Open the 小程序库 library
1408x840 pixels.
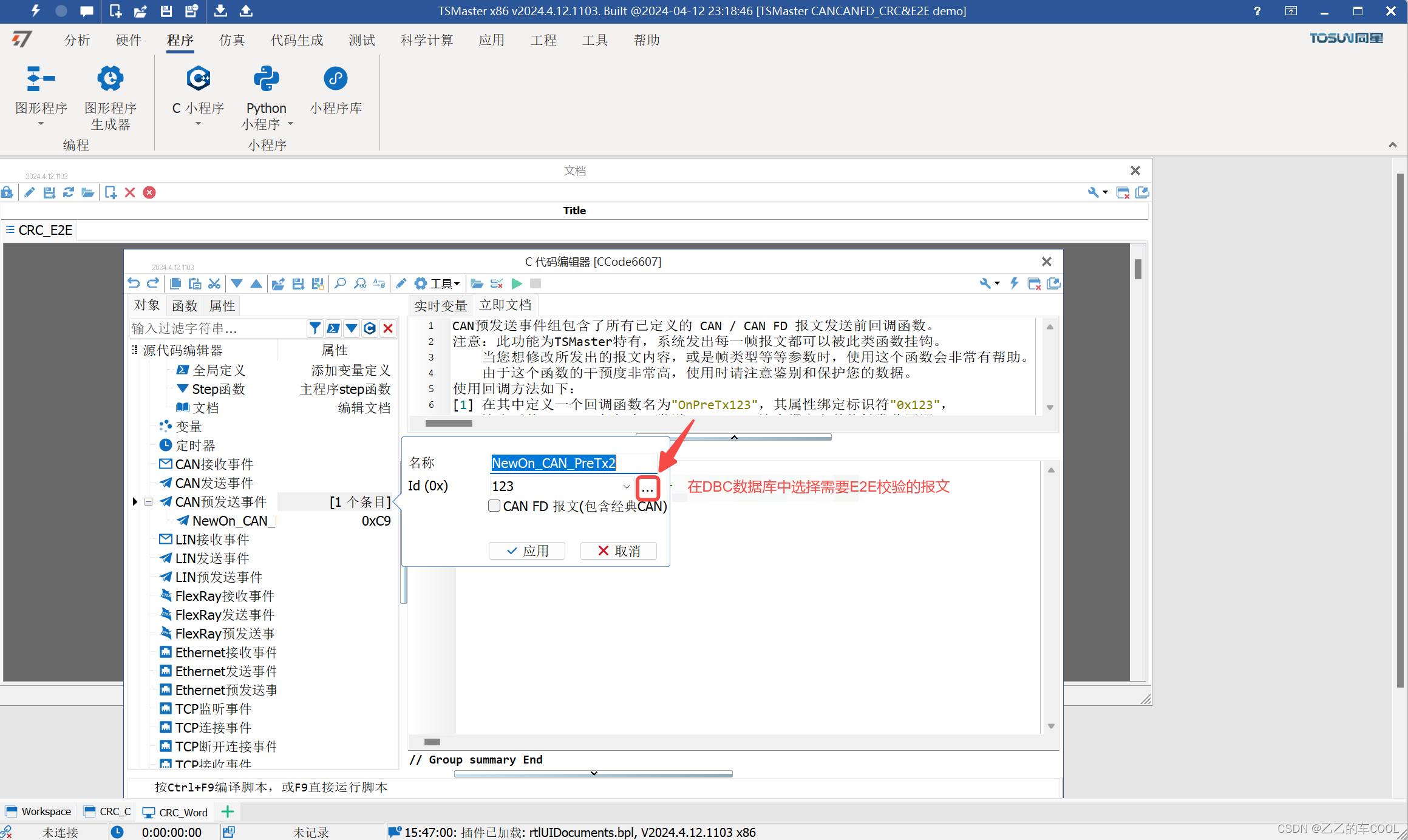(x=336, y=90)
